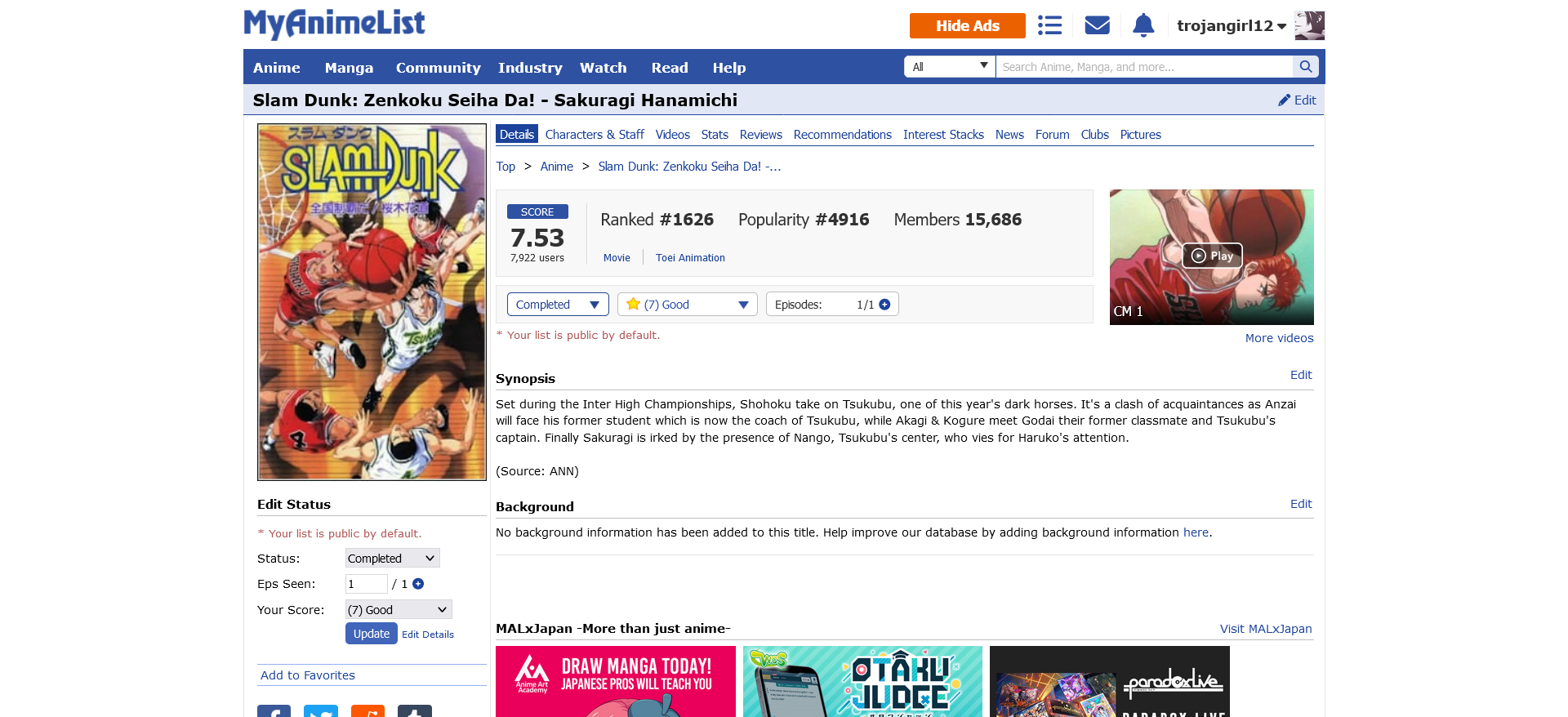Play the CM 1 promotional video
1568x717 pixels.
click(1212, 256)
